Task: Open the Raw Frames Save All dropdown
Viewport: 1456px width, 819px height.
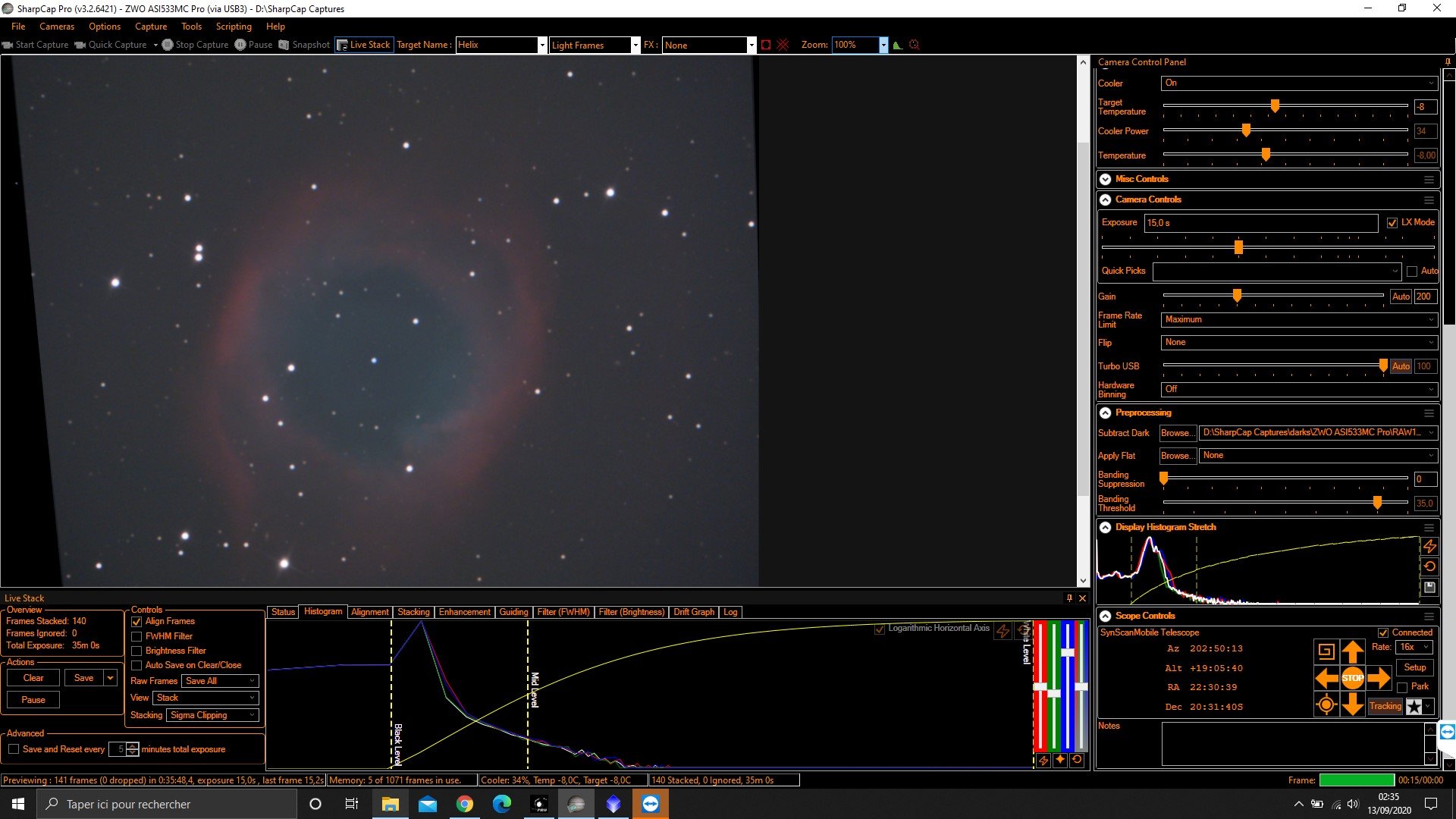Action: click(x=220, y=681)
